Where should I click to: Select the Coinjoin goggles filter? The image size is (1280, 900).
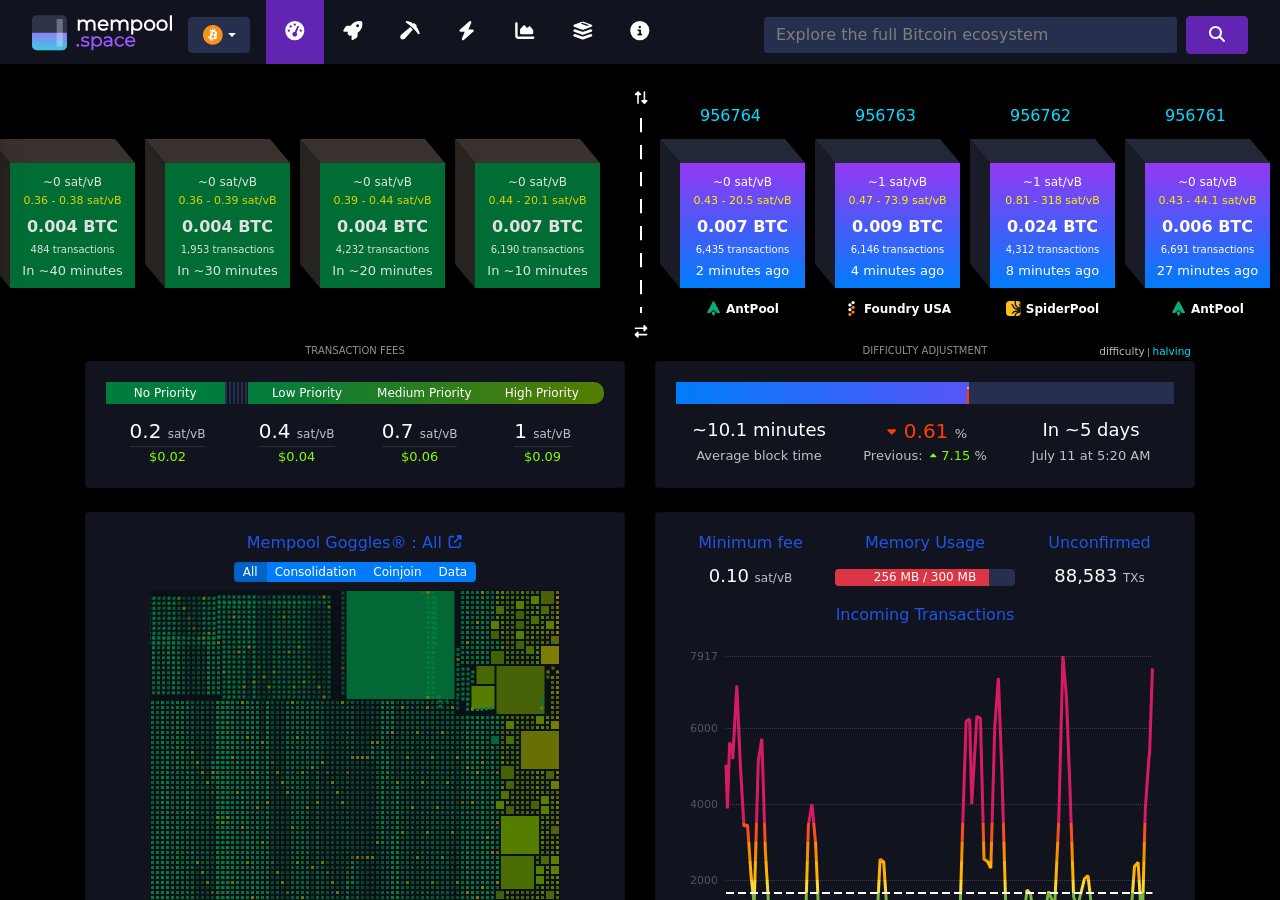pos(397,572)
